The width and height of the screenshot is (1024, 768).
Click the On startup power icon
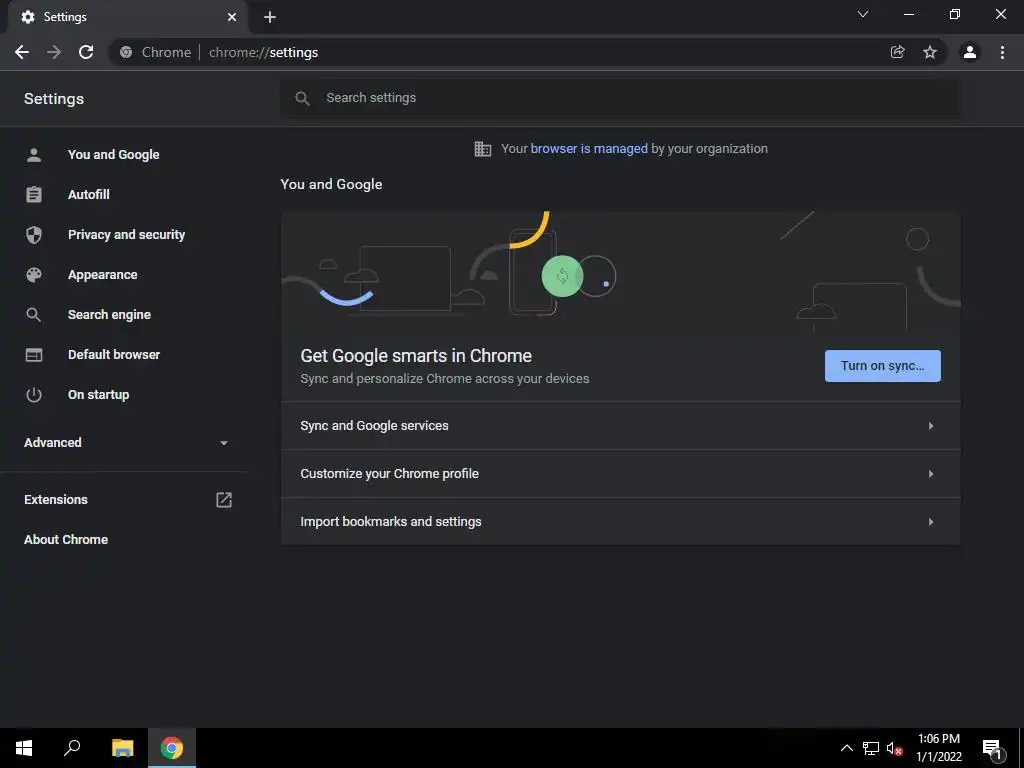coord(34,394)
